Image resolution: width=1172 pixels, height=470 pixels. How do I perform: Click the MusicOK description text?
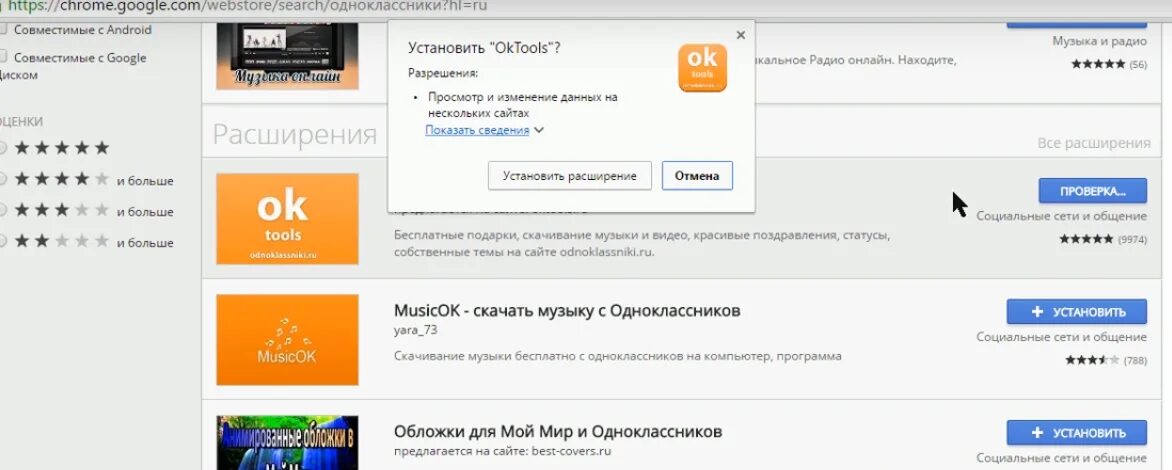[x=617, y=356]
